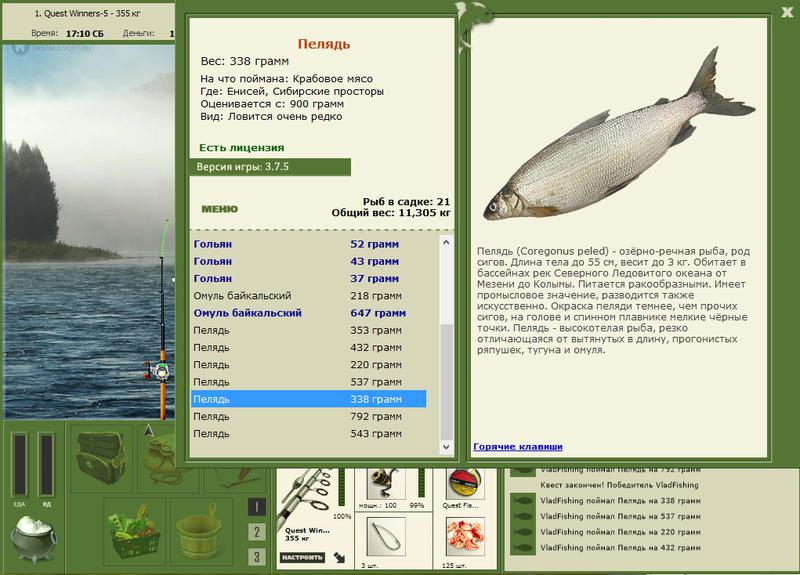800x575 pixels.
Task: Select the crab meat bait slot
Action: 465,537
